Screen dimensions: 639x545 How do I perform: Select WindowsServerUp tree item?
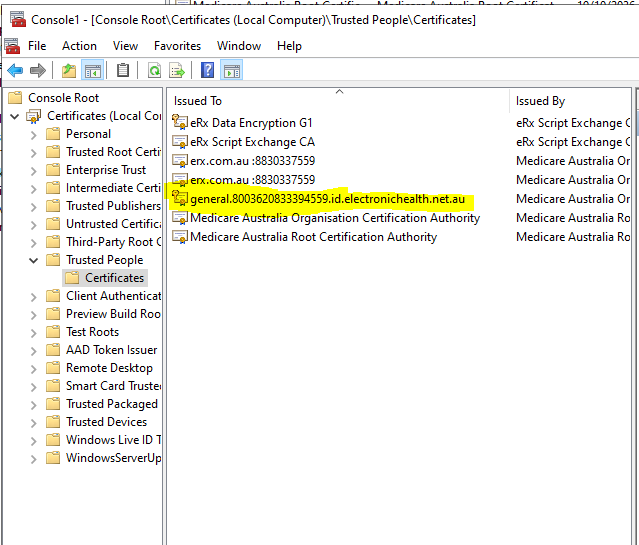[113, 458]
